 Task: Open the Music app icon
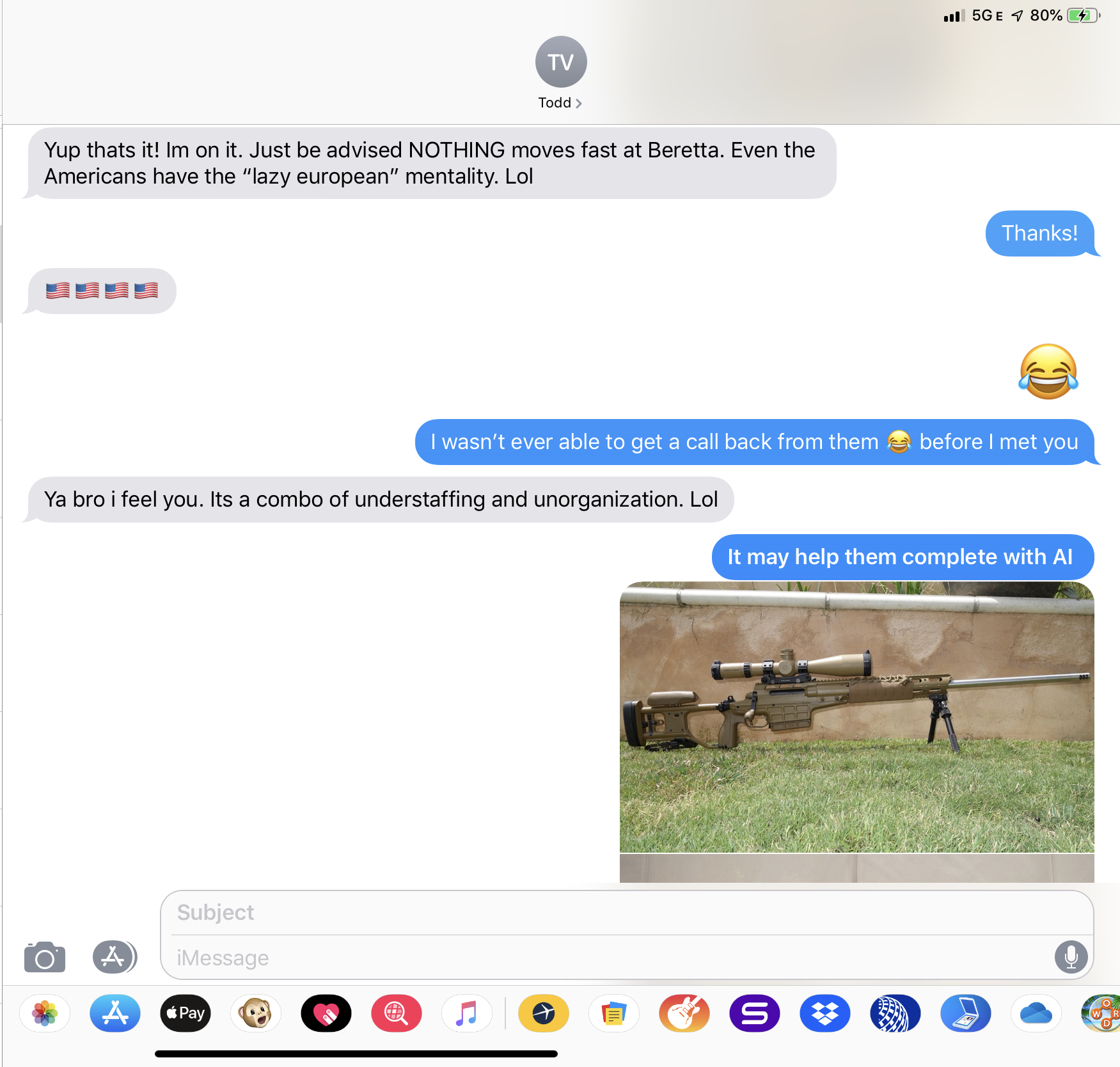point(467,1013)
